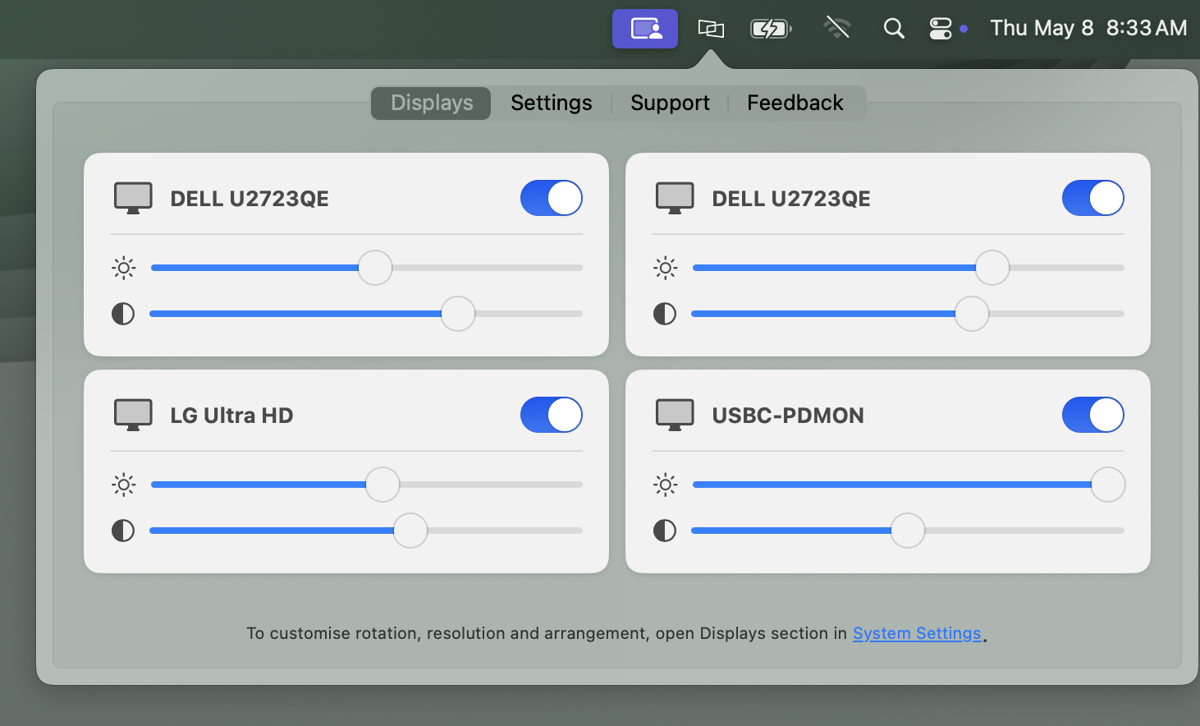The image size is (1200, 726).
Task: Switch to the Settings tab
Action: (551, 102)
